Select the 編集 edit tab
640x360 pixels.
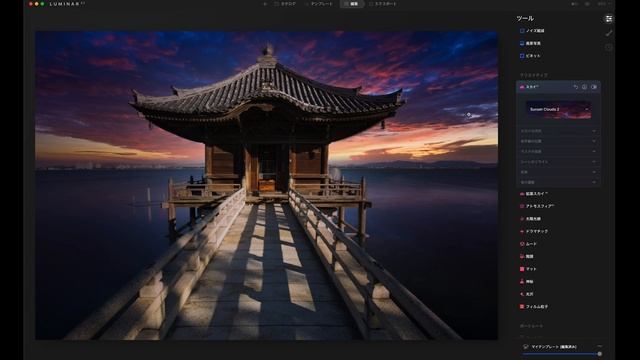point(352,4)
